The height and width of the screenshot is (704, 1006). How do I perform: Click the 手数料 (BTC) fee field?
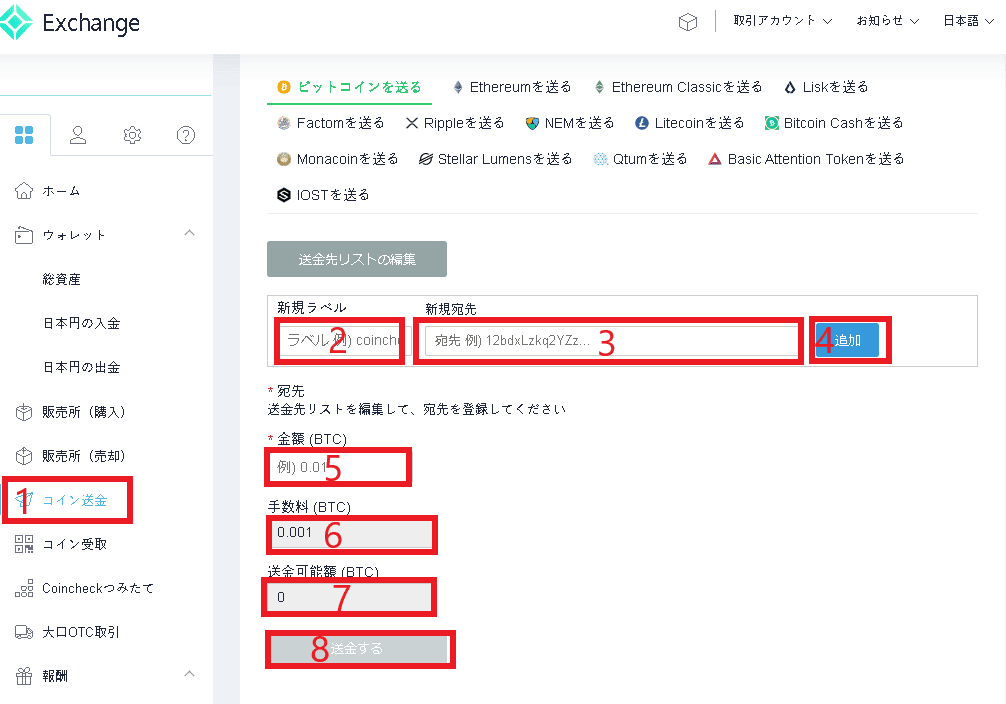352,533
